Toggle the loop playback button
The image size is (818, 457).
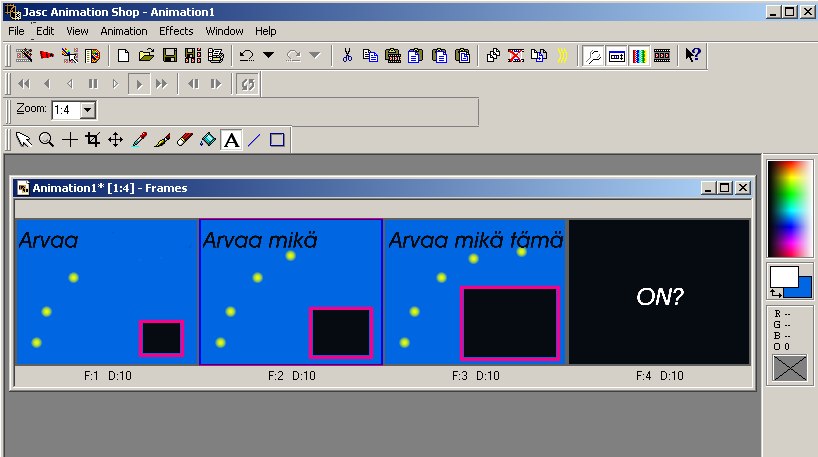(x=248, y=84)
